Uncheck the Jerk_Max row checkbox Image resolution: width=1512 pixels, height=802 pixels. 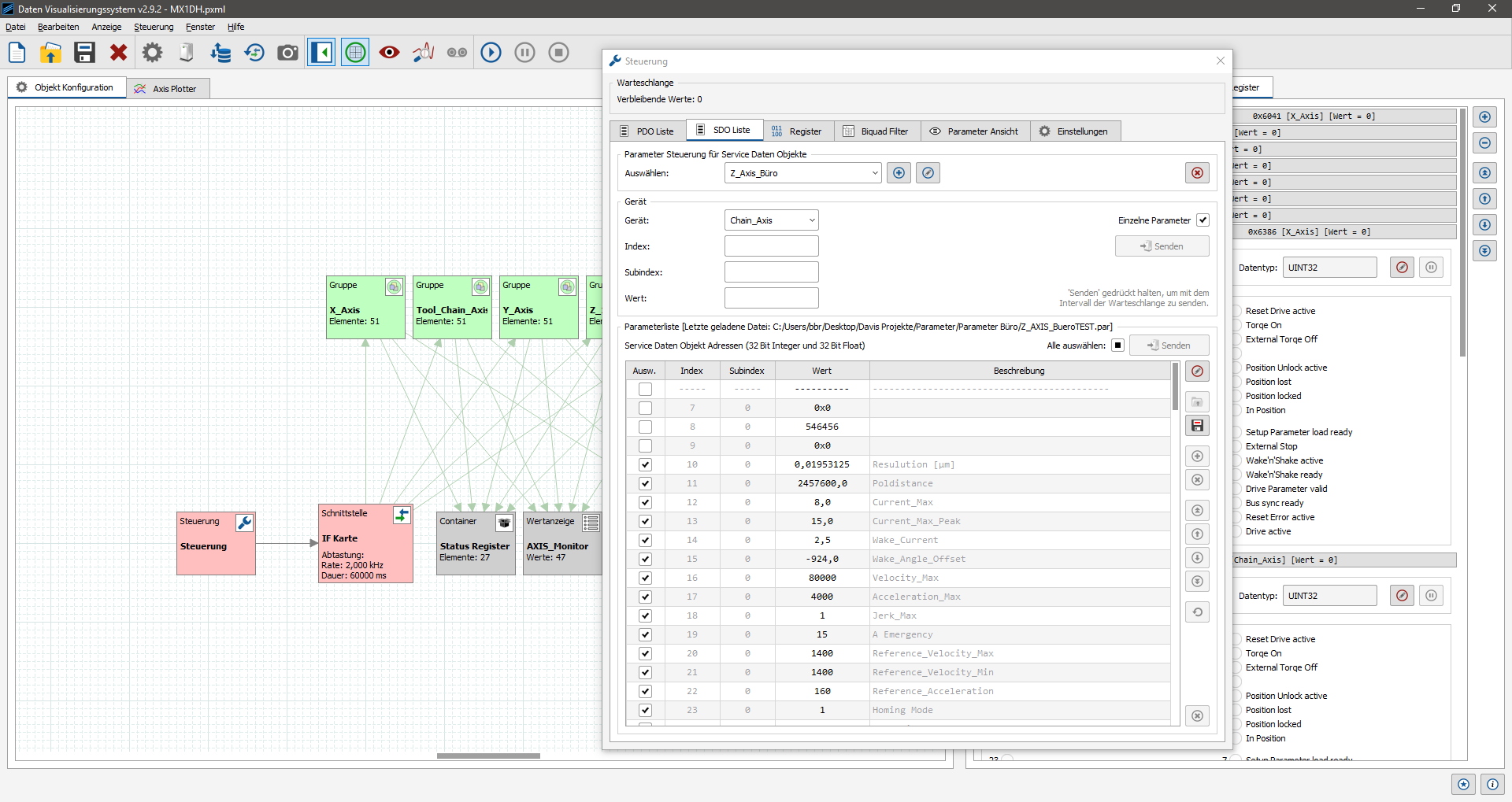pos(645,615)
